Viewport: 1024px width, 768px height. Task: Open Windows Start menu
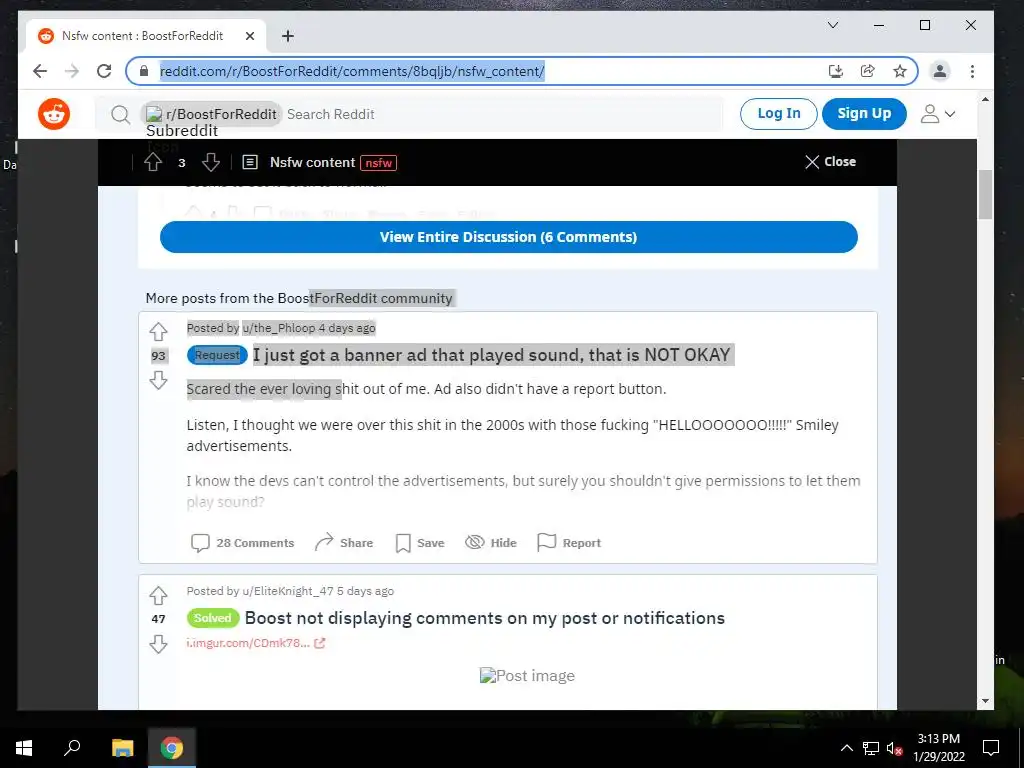tap(24, 748)
